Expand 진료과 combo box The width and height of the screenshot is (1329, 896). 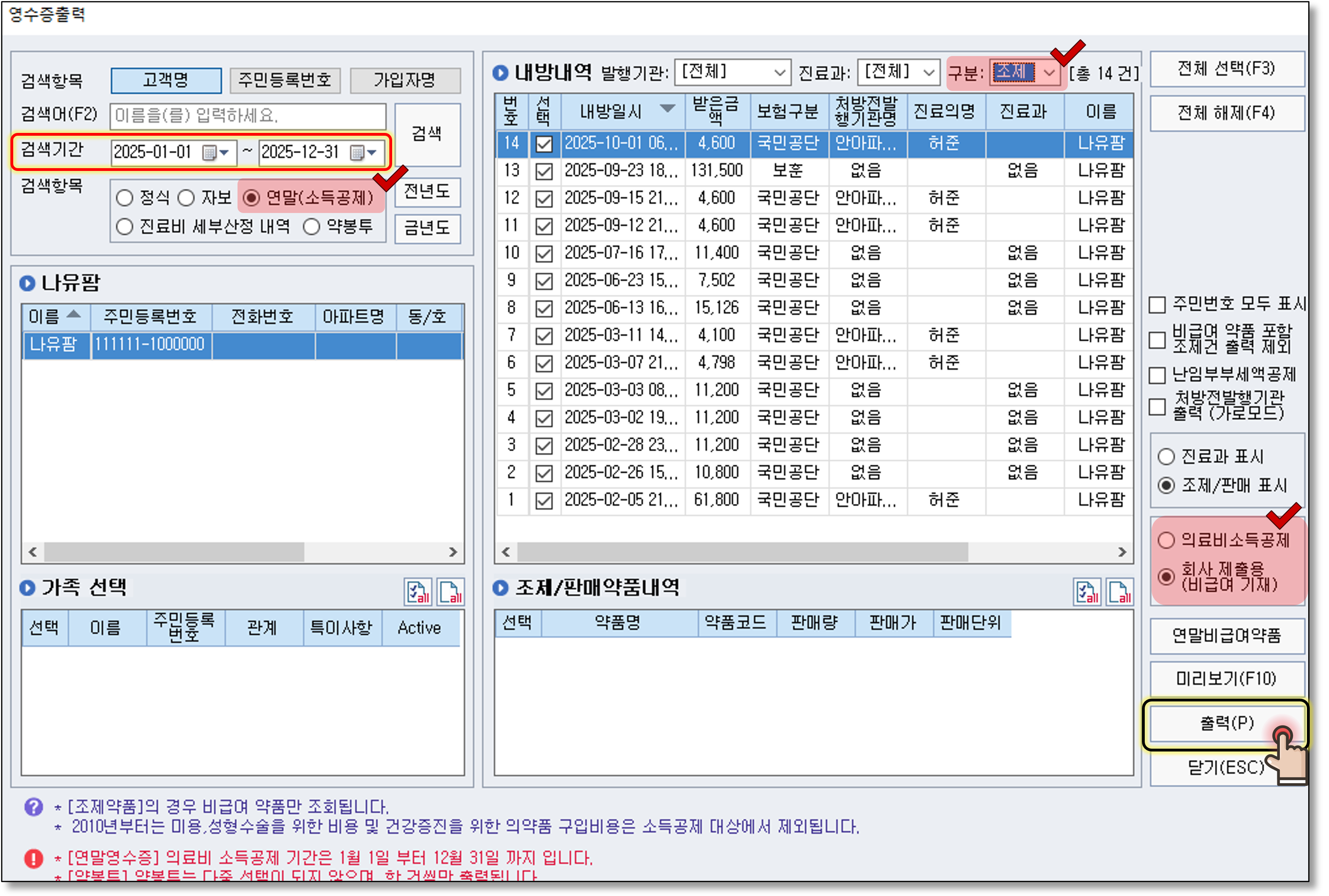(x=898, y=72)
